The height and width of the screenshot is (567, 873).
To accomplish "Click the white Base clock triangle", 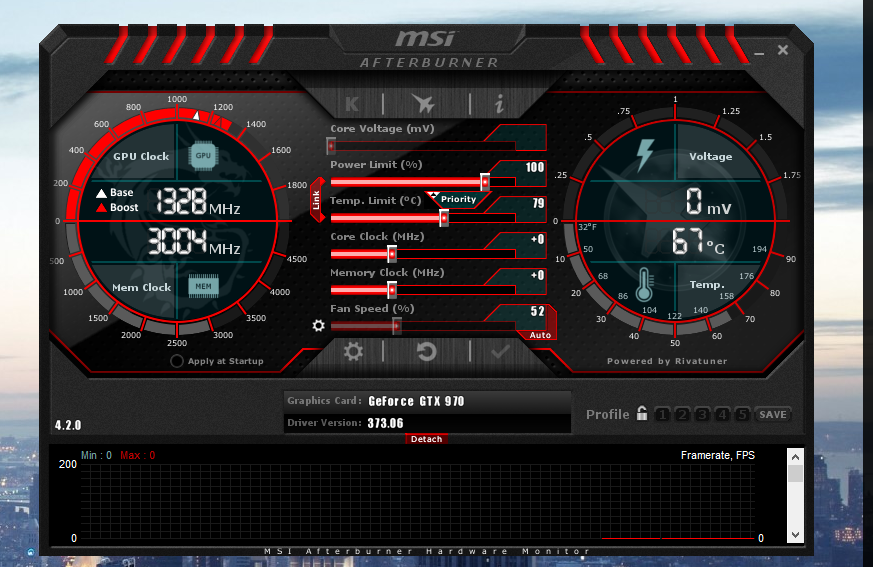I will click(x=101, y=193).
